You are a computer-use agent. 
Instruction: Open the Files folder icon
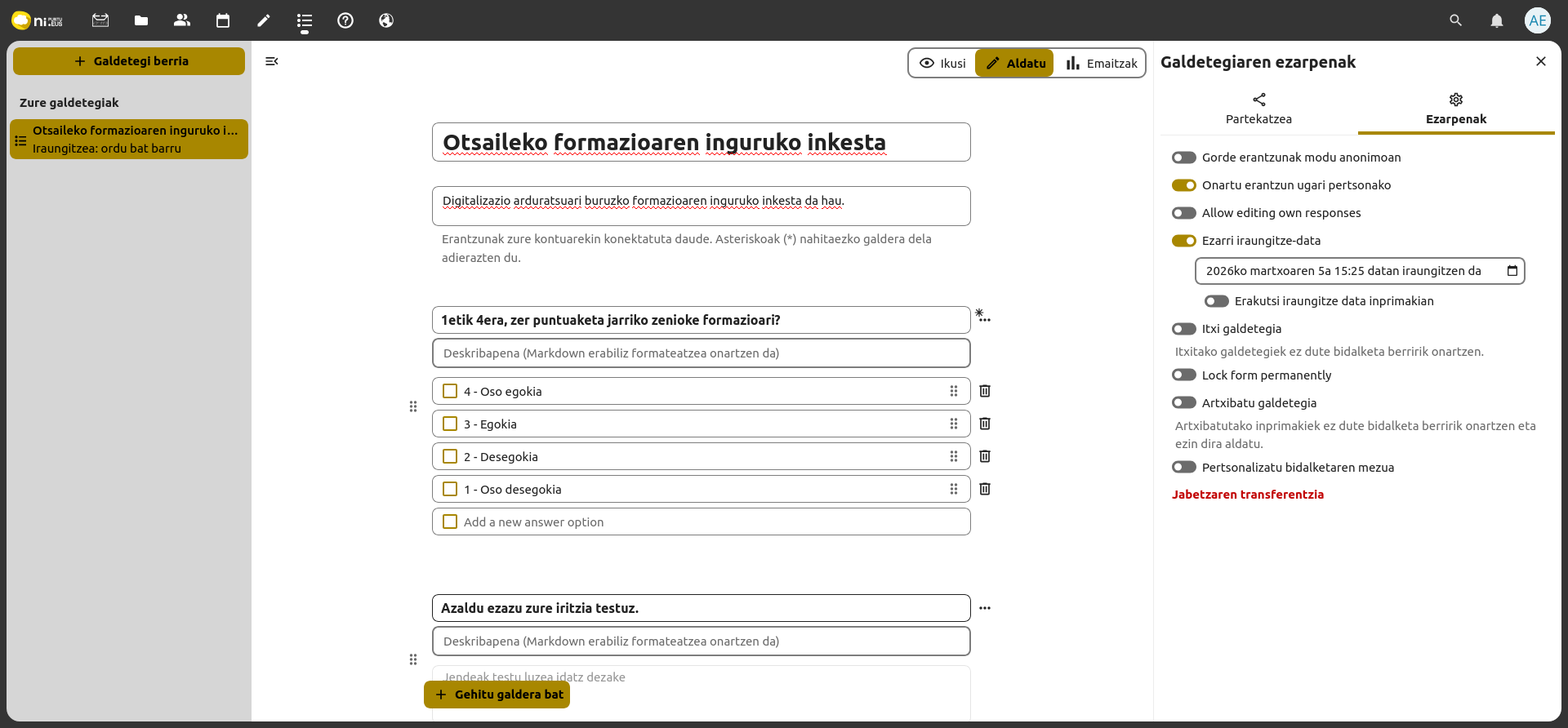point(141,20)
